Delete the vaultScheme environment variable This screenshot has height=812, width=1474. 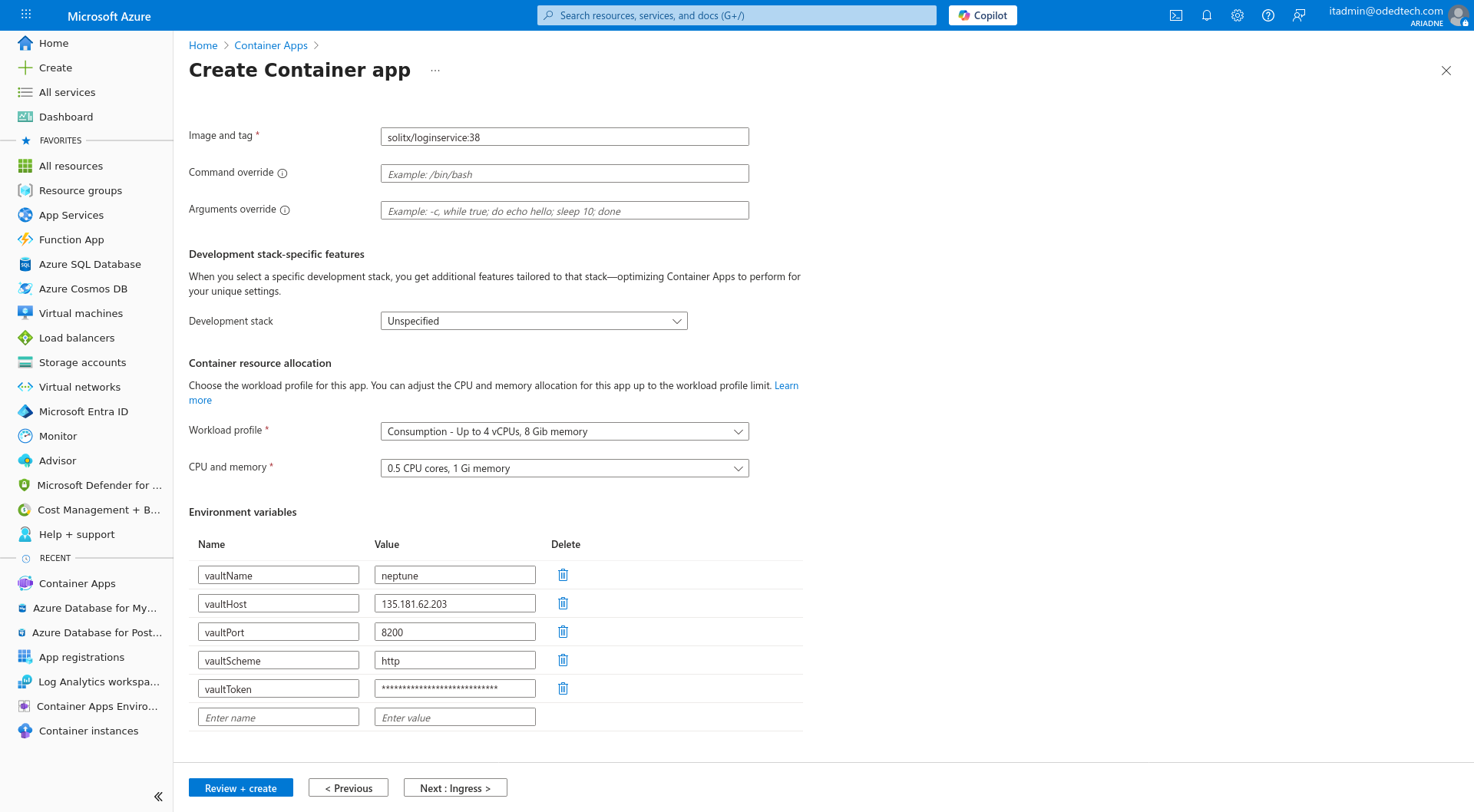click(563, 660)
